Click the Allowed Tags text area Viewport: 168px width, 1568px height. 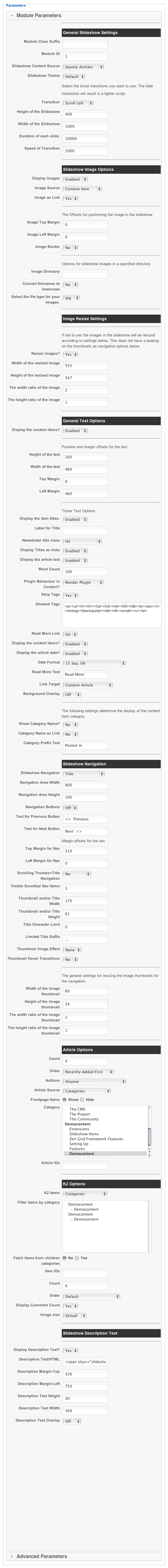(112, 615)
